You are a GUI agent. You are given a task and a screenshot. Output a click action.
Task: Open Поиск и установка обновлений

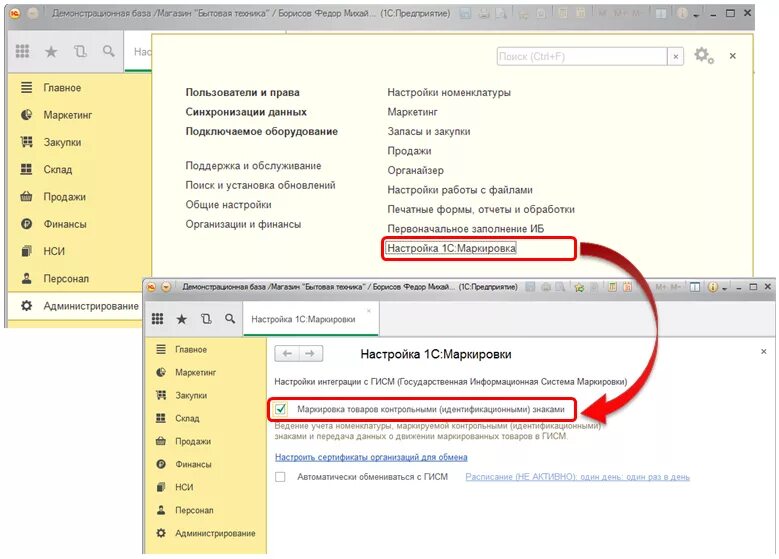click(260, 185)
